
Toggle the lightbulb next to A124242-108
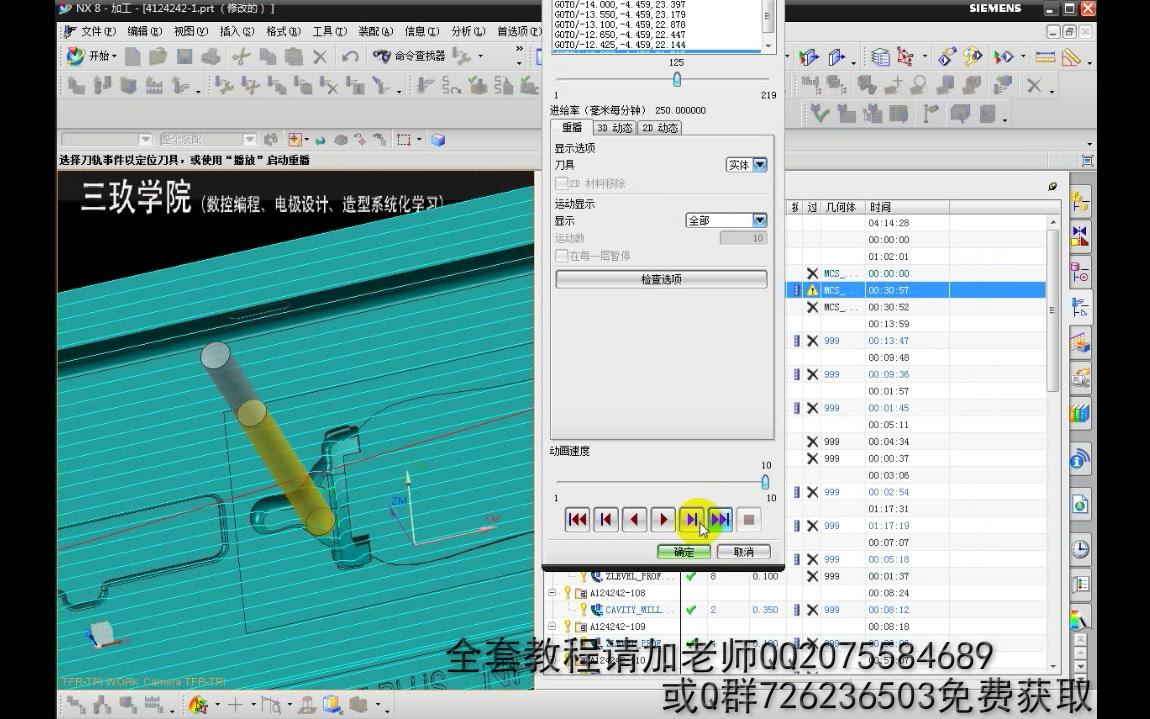[x=568, y=592]
